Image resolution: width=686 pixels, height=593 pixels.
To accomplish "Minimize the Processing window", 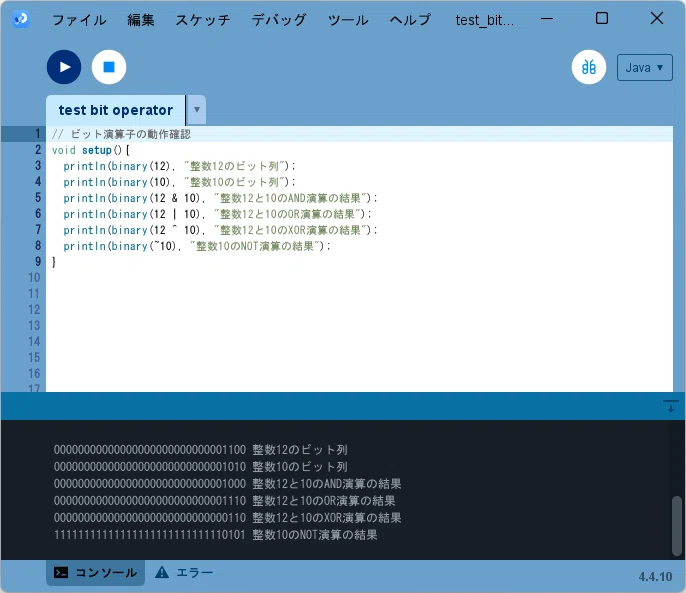I will pyautogui.click(x=547, y=19).
